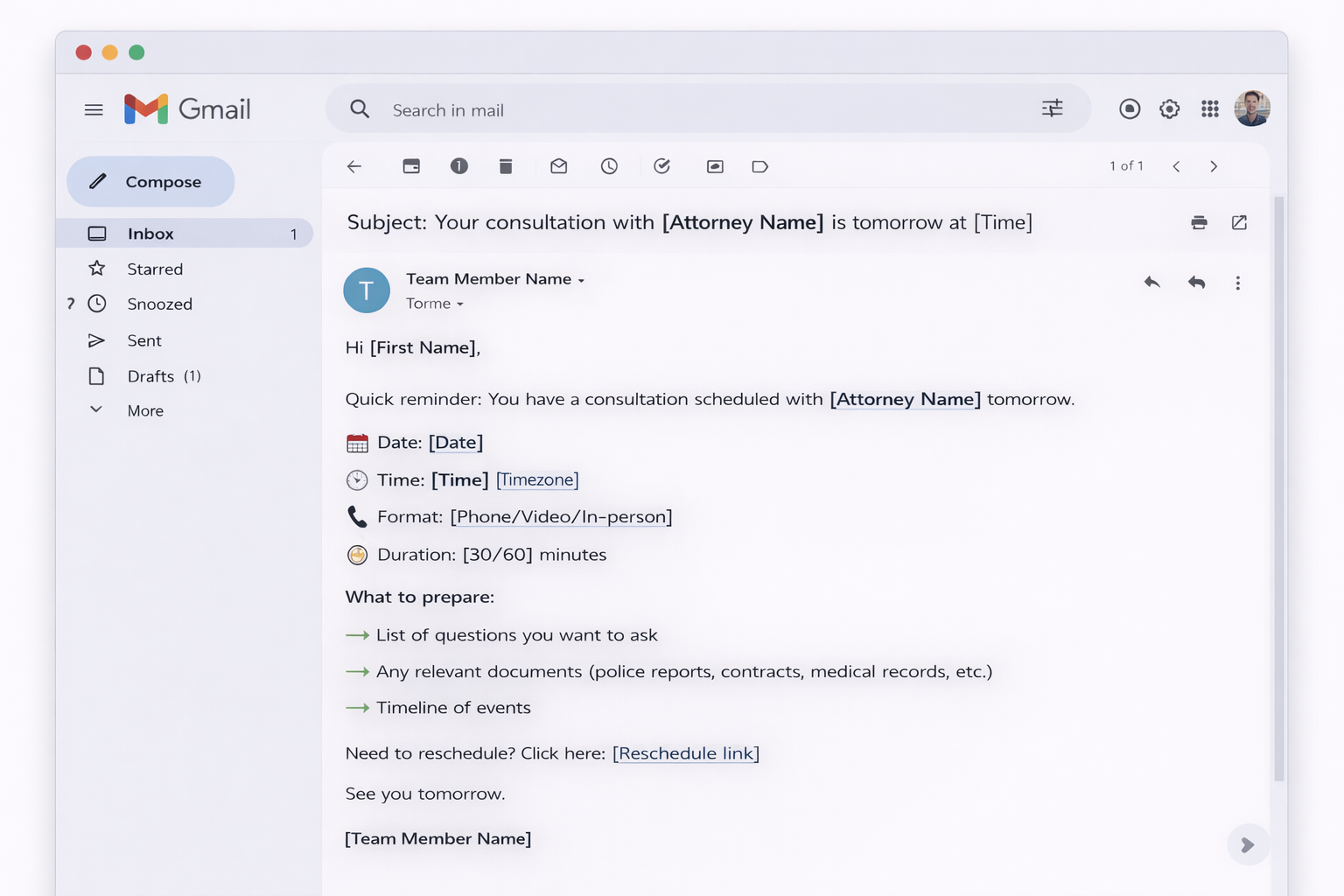Add this email to Tasks
The image size is (1344, 896).
point(662,166)
